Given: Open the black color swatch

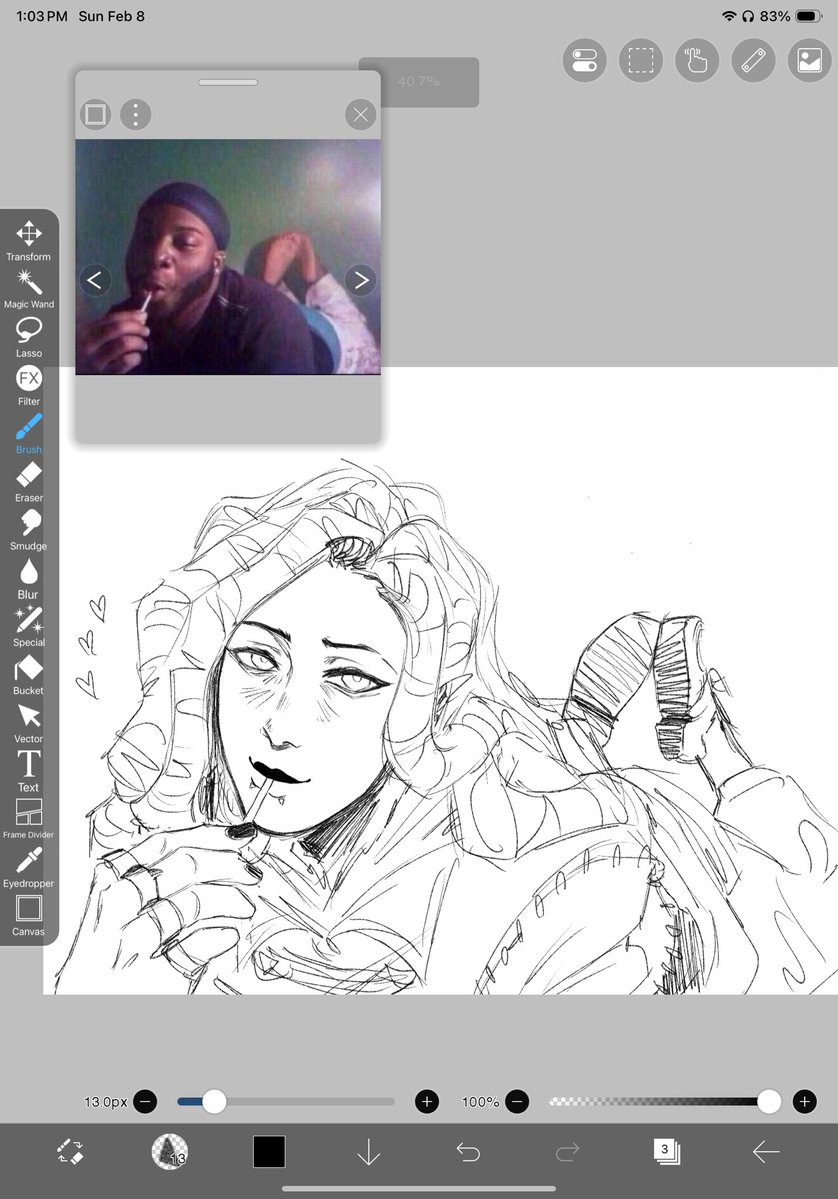Looking at the screenshot, I should tap(269, 1152).
